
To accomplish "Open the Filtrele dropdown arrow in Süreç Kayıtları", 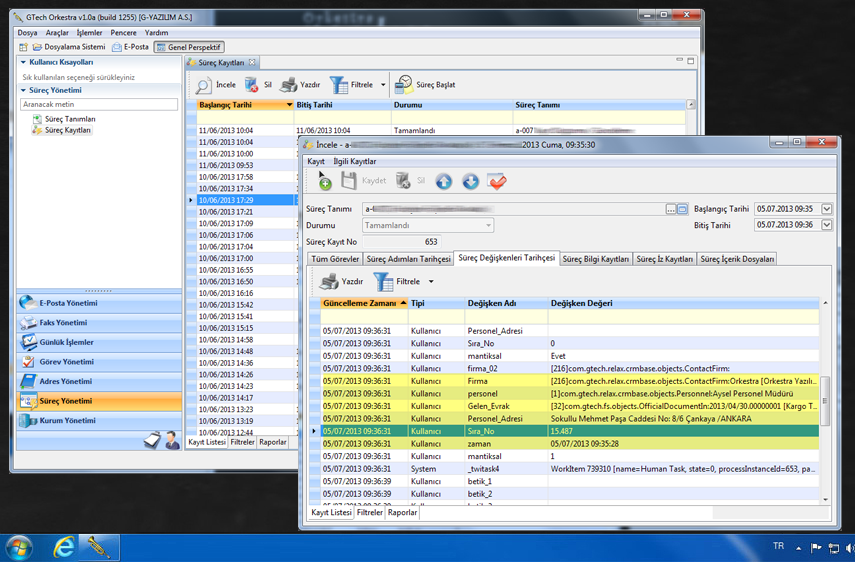I will click(x=383, y=86).
